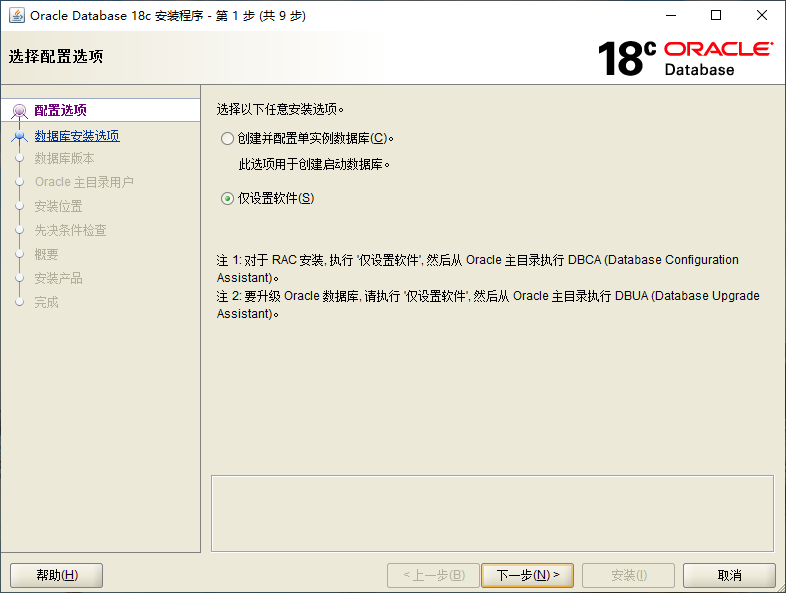Click the 安装产品 step in sidebar
Image resolution: width=786 pixels, height=593 pixels.
coord(58,278)
